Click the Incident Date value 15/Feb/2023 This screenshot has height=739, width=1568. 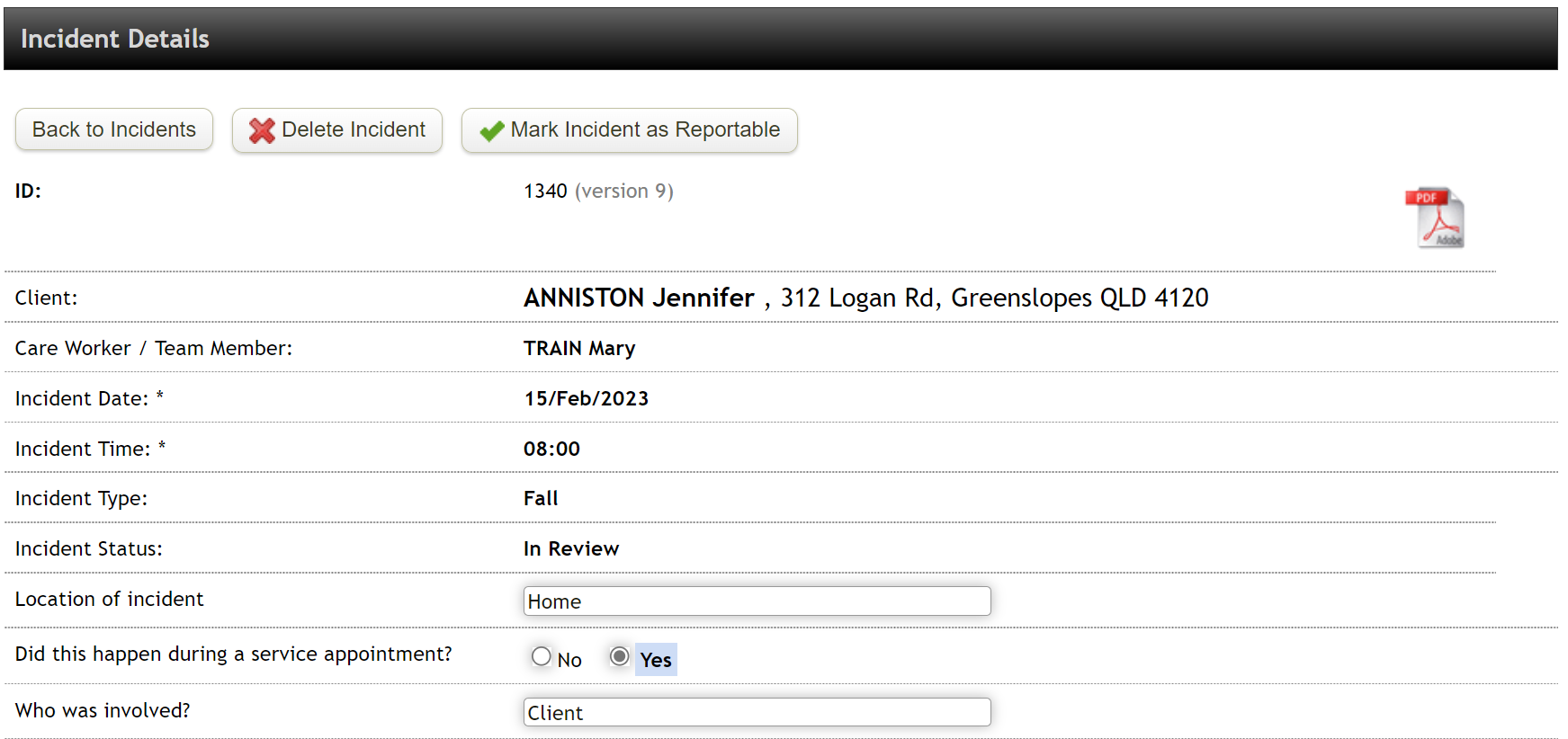(x=586, y=397)
